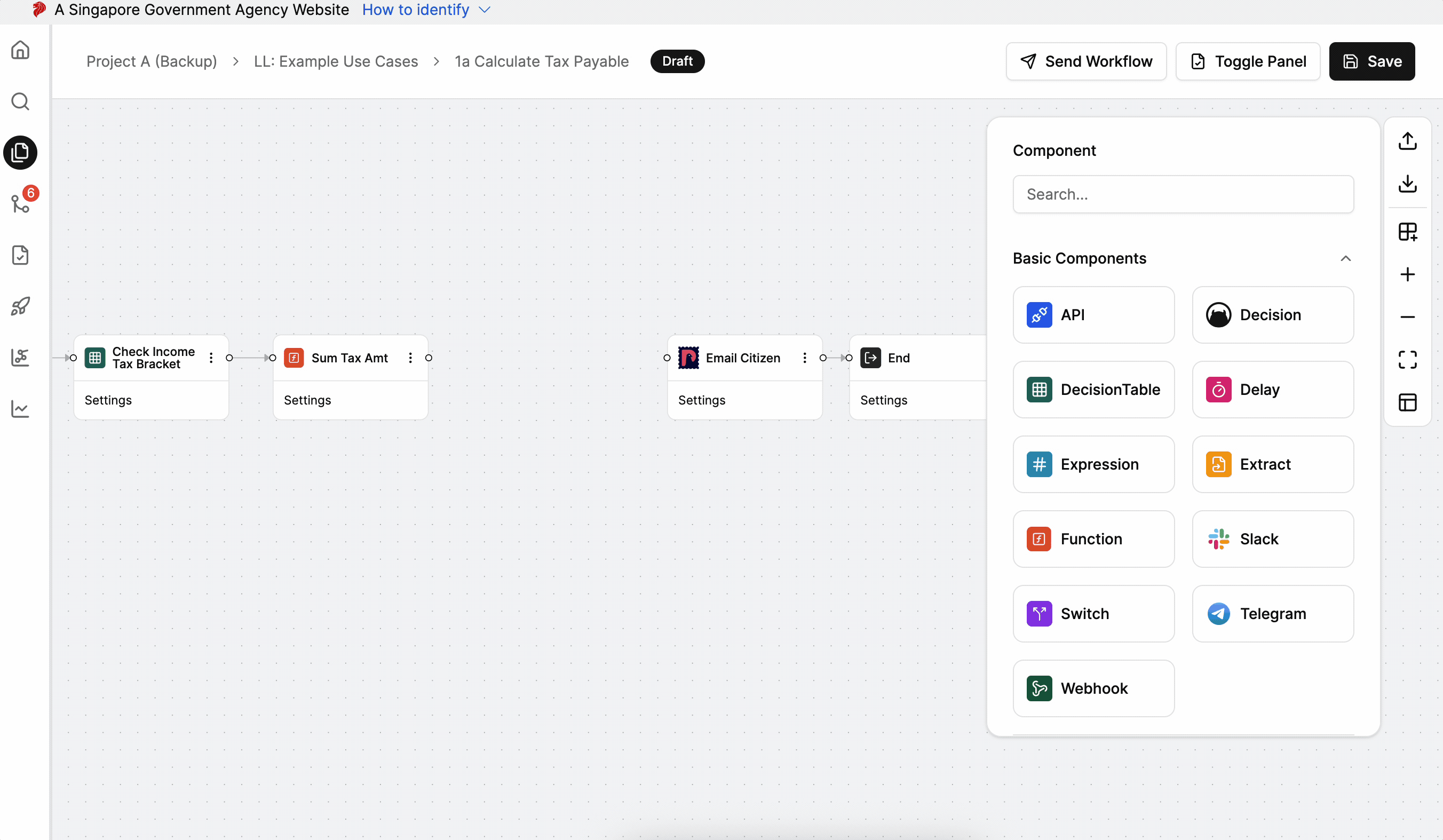This screenshot has height=840, width=1443.
Task: Zoom out with the minus icon
Action: click(1407, 316)
